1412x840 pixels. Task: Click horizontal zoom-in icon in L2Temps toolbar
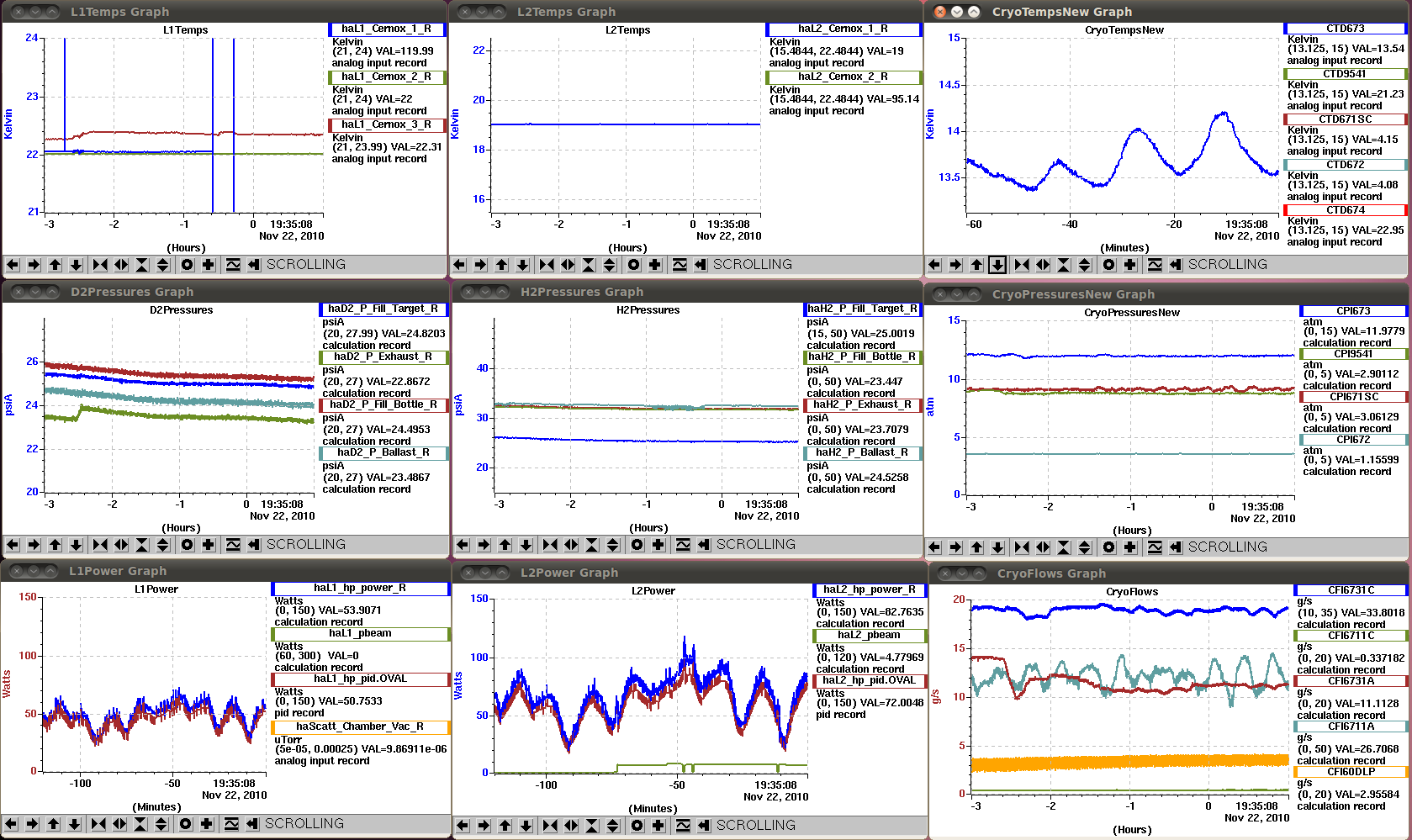pos(547,265)
